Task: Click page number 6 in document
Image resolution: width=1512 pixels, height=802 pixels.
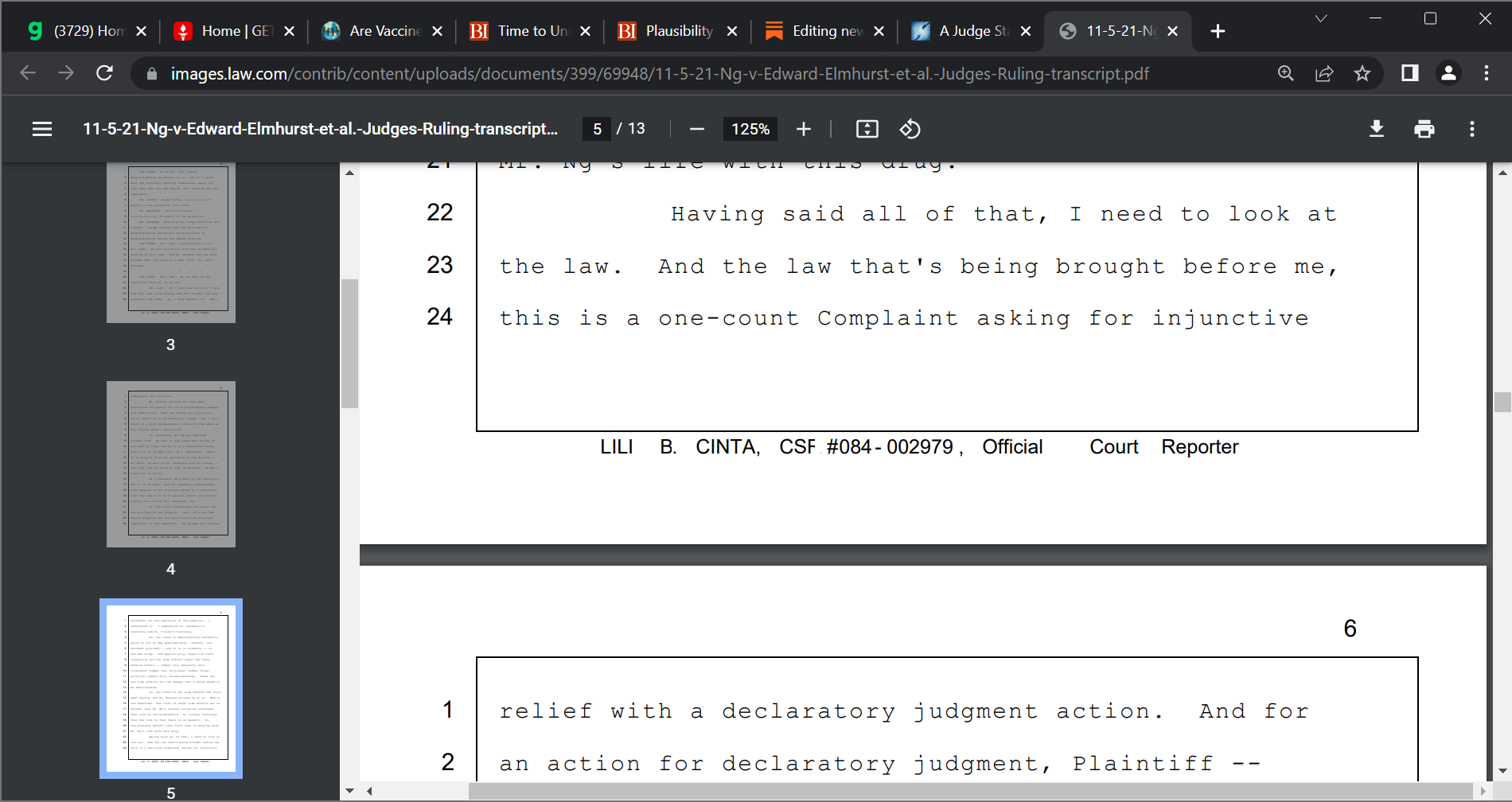Action: click(x=1350, y=629)
